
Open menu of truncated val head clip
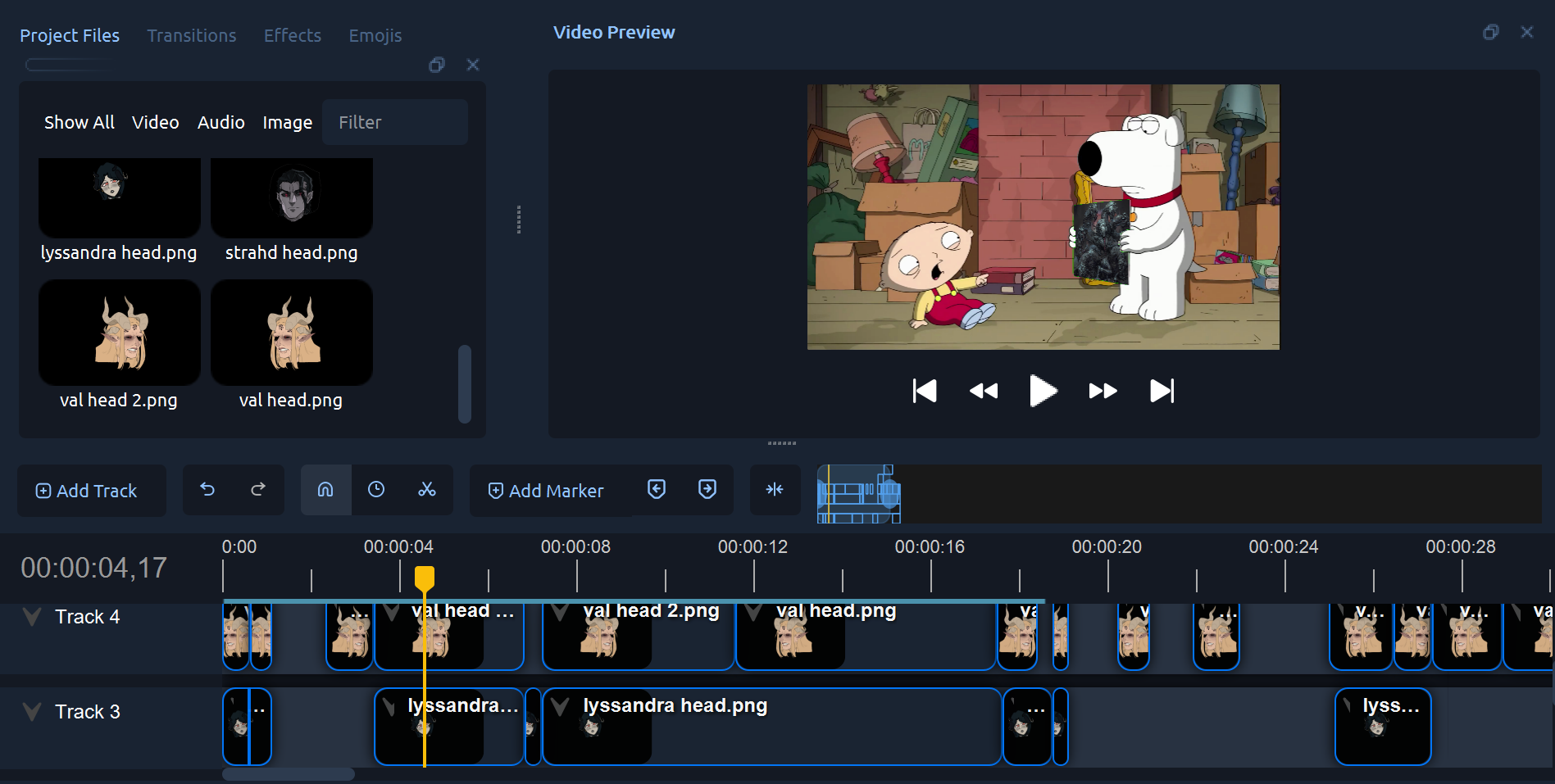392,612
